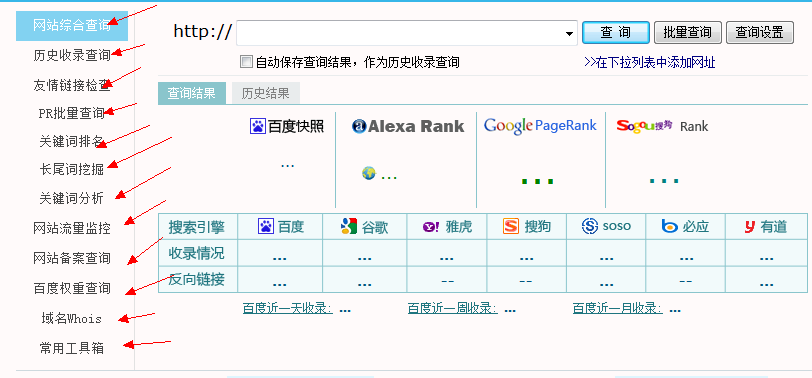
Task: Click the Youdao icon beside 有道
Action: coord(749,226)
